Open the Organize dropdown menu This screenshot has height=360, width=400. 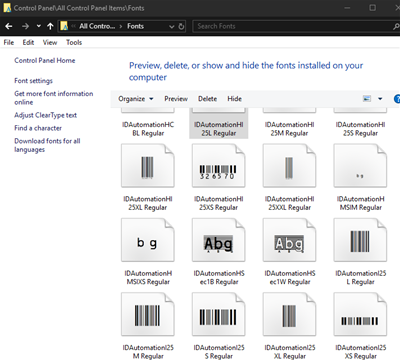136,99
